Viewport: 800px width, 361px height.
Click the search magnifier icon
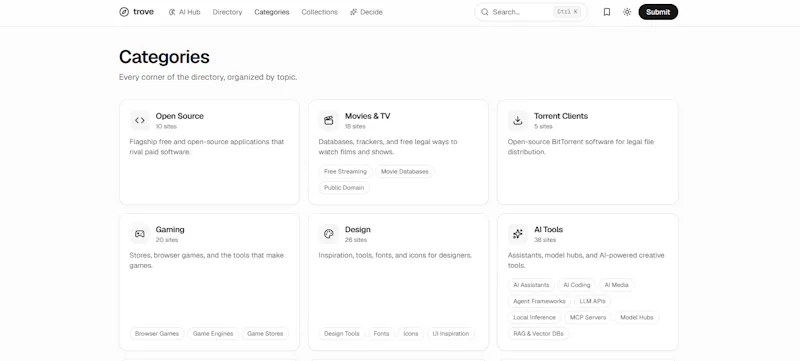pos(485,12)
